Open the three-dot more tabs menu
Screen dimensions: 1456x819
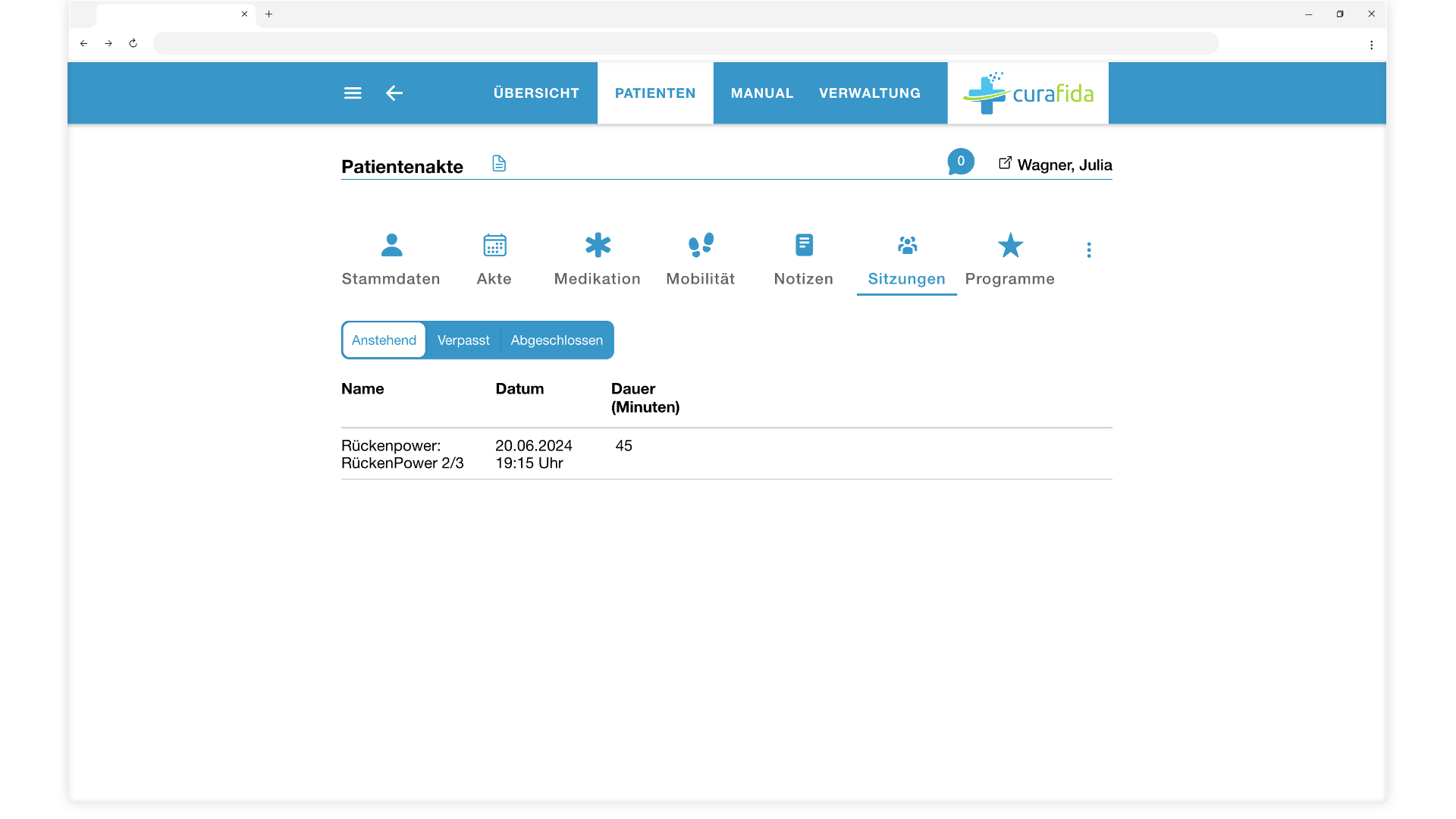coord(1089,250)
